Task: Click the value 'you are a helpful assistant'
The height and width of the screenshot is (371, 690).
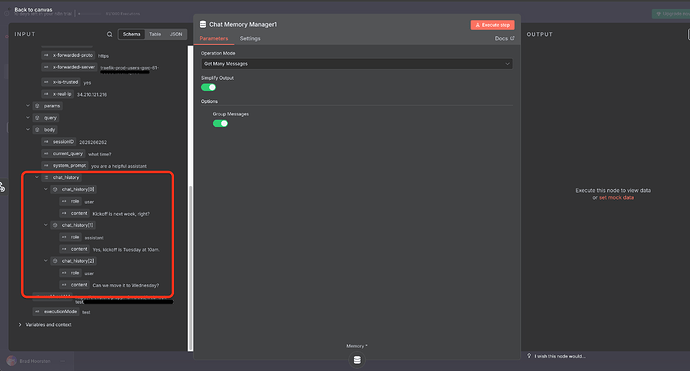Action: point(119,166)
